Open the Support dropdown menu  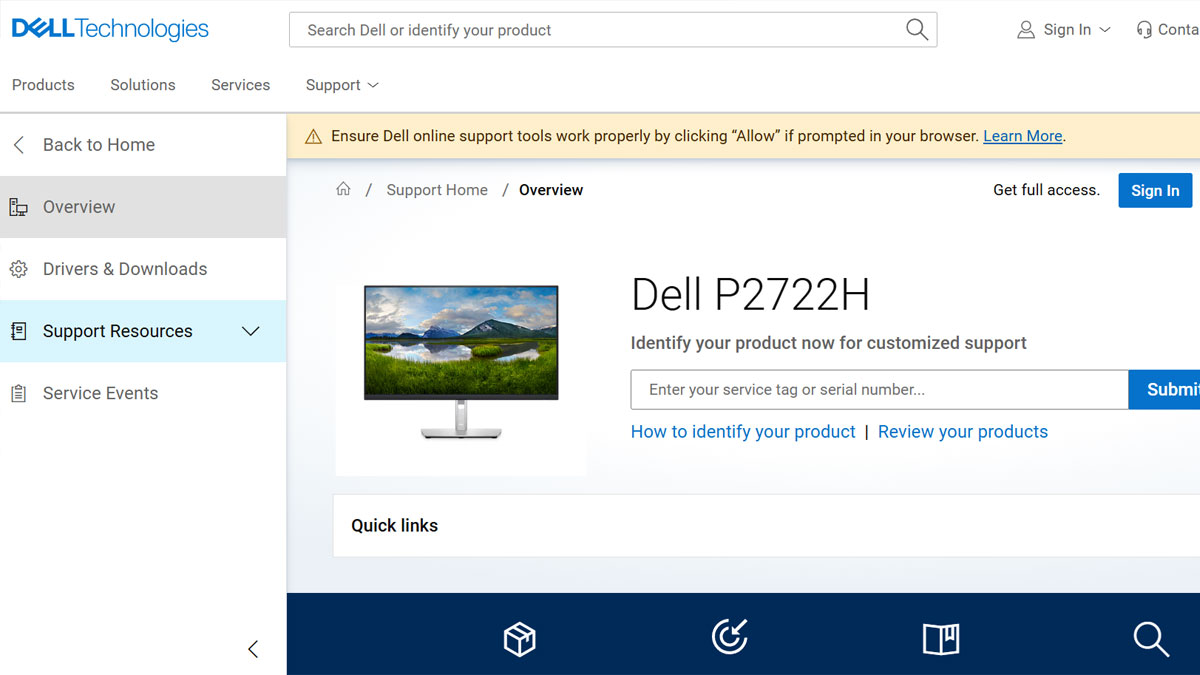pos(342,85)
